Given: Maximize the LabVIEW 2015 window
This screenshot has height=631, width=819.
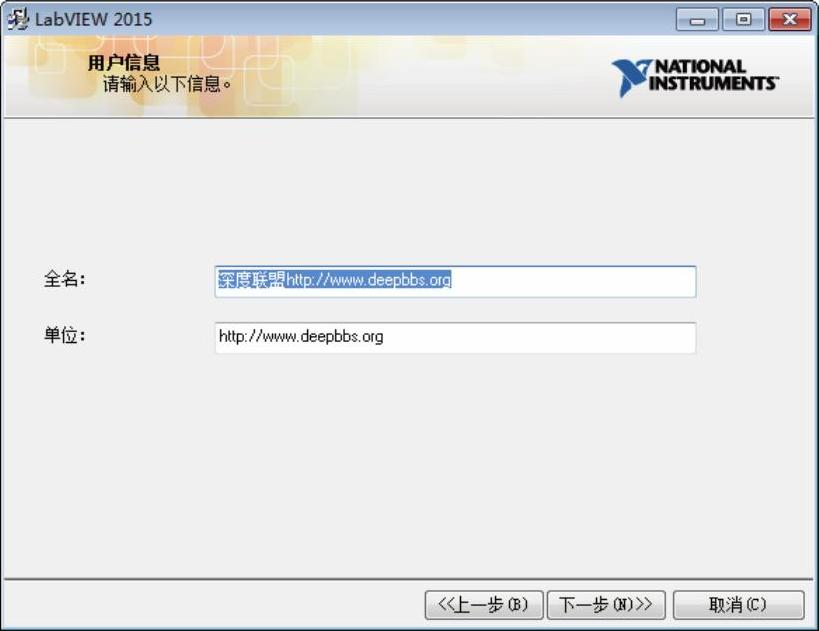Looking at the screenshot, I should pyautogui.click(x=743, y=19).
